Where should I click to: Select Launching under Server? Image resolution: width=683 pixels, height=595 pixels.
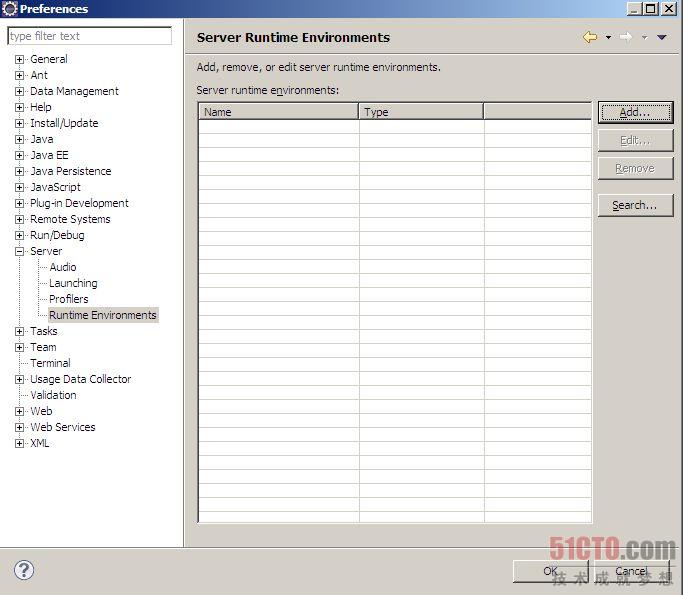point(73,283)
